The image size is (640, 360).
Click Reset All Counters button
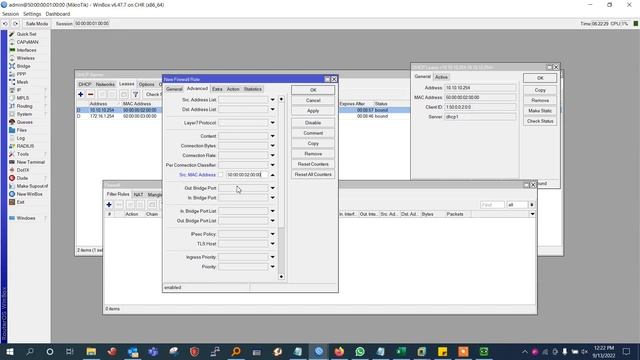[313, 174]
